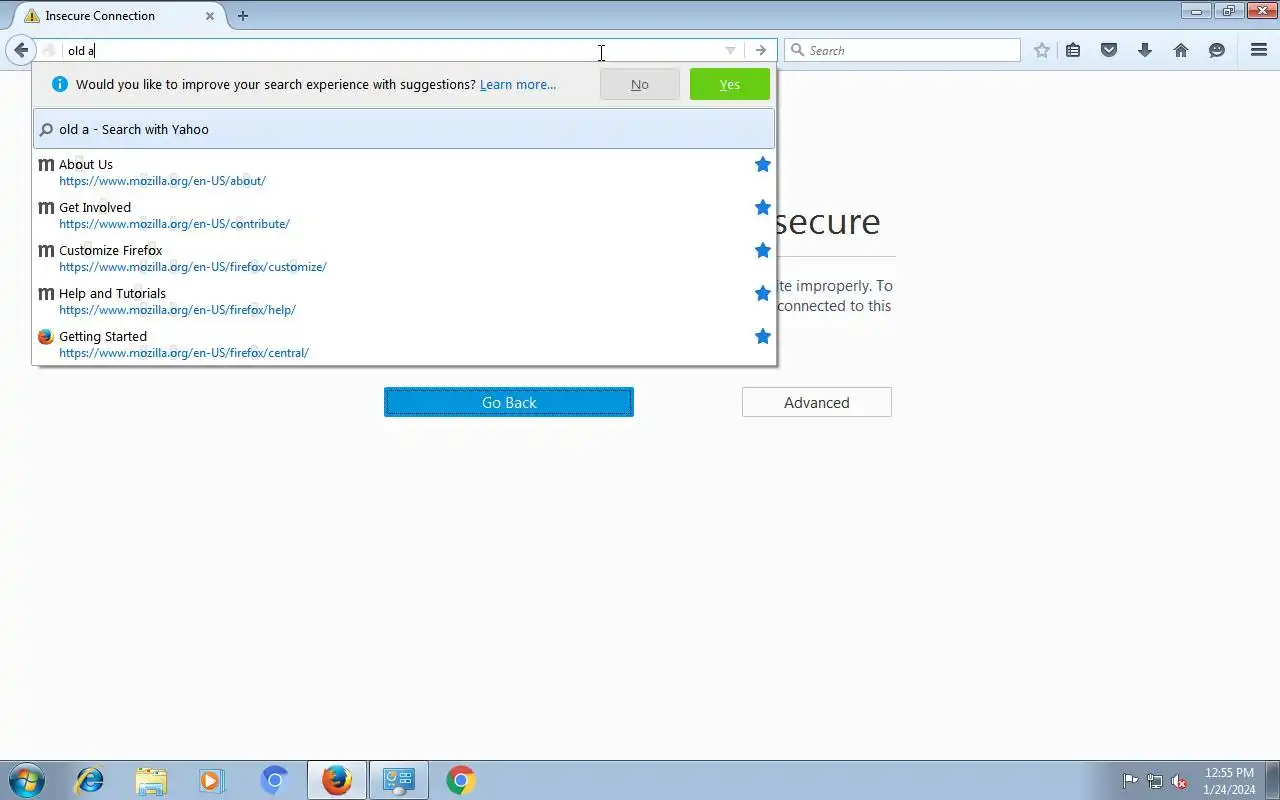Open the control panel taskbar item

[x=399, y=780]
